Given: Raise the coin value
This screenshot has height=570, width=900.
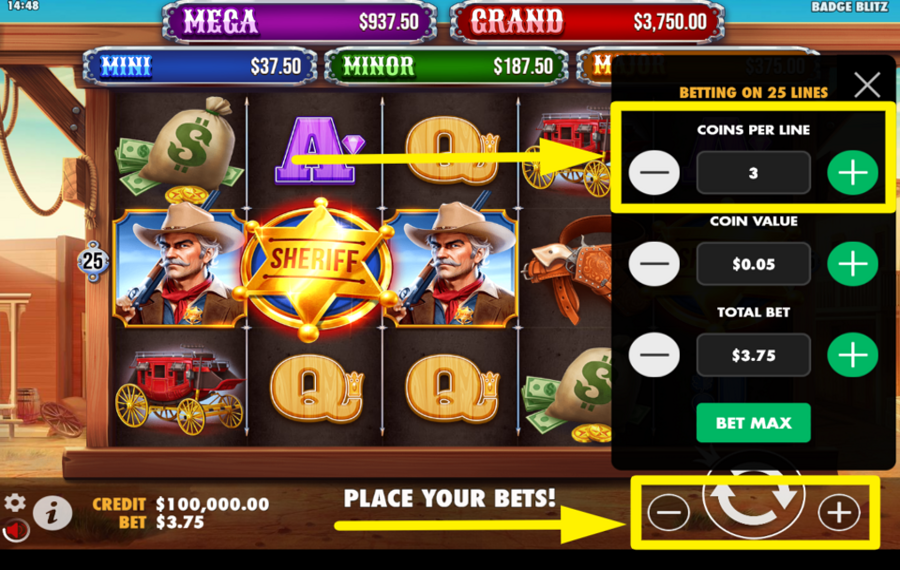Looking at the screenshot, I should click(x=852, y=264).
